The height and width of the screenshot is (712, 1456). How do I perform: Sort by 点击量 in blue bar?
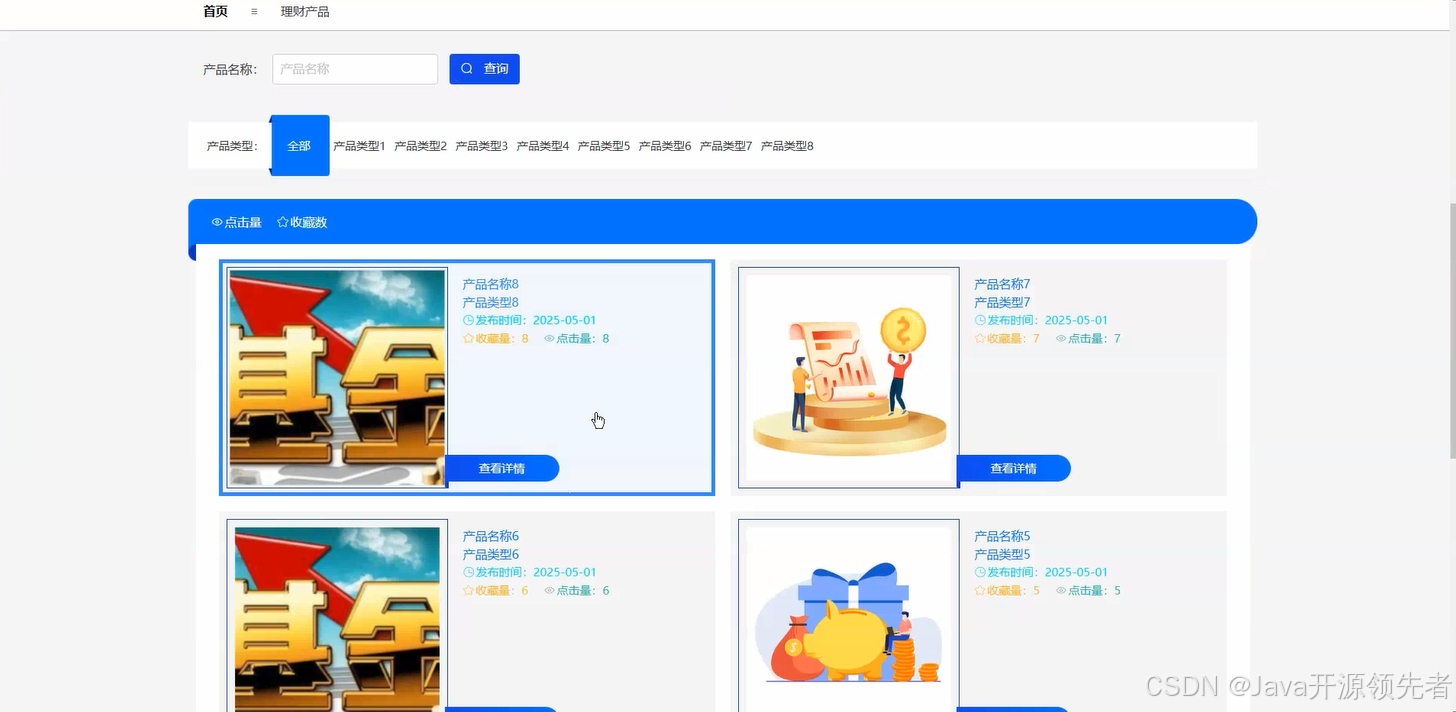tap(237, 222)
